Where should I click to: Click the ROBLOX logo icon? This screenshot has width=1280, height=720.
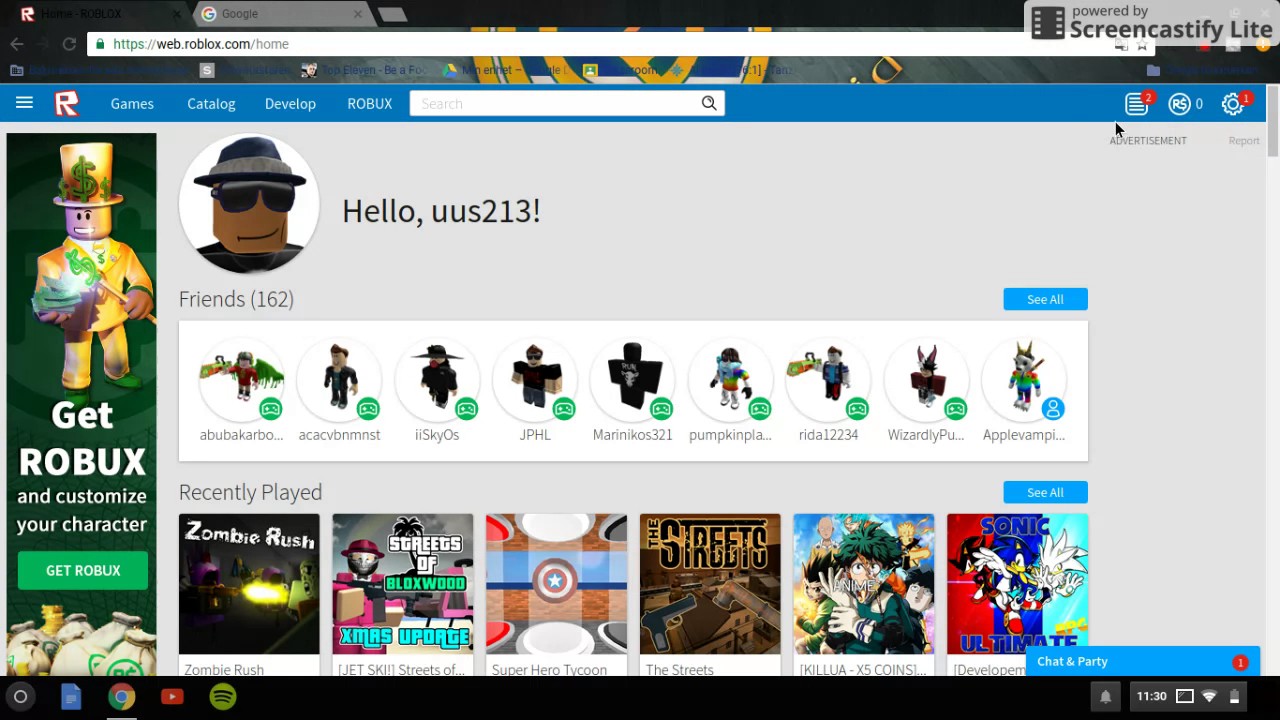pos(67,103)
